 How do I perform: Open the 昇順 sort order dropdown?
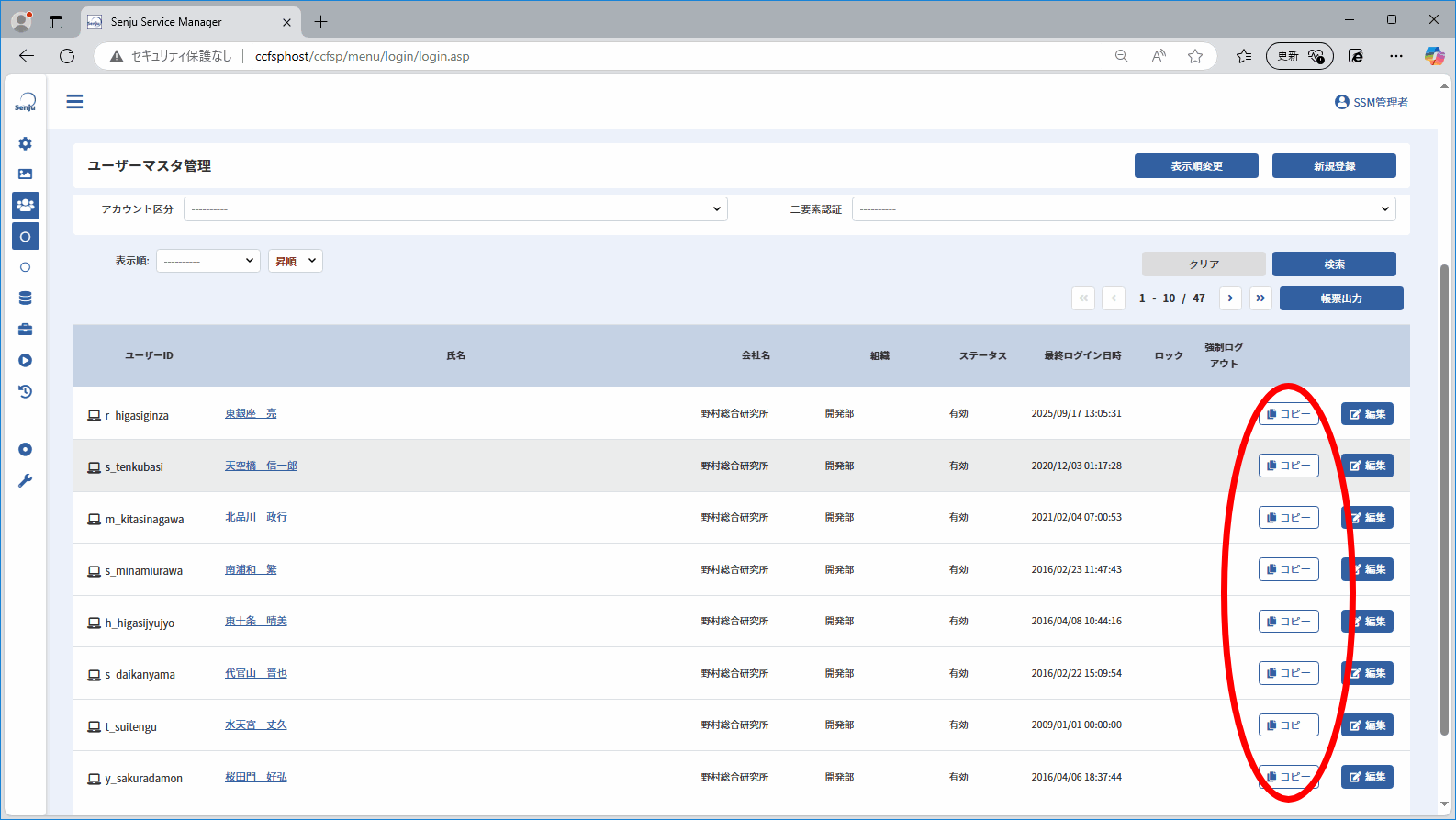click(296, 261)
